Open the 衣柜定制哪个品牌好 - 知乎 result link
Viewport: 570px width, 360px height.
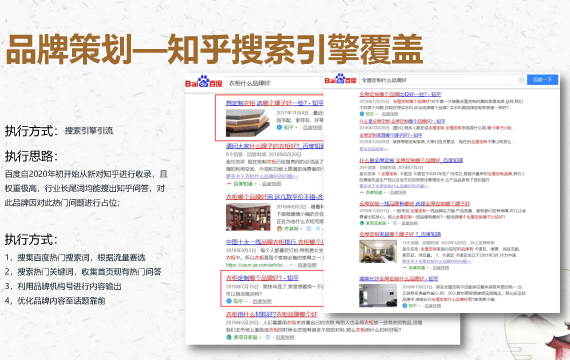[x=262, y=278]
